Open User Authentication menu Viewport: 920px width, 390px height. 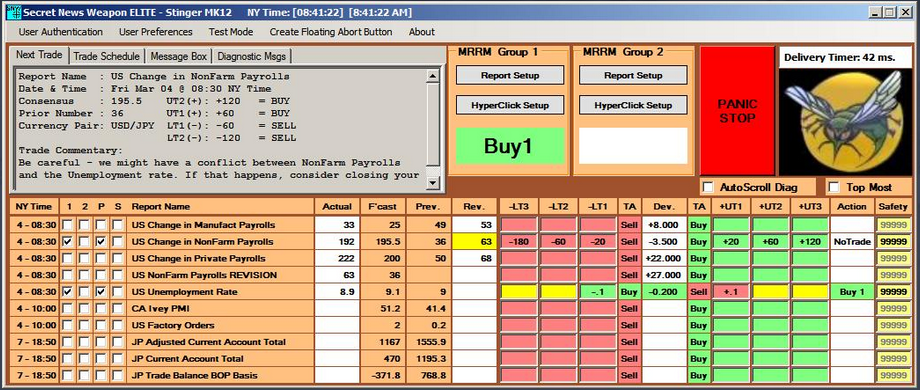60,32
